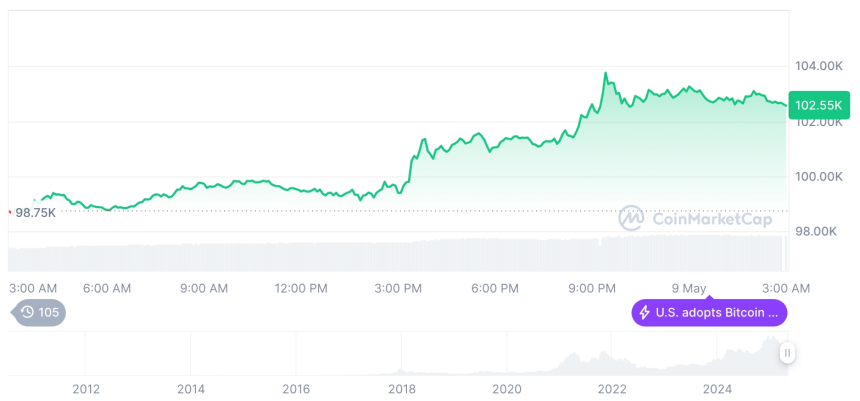
Task: Click the 104.00K price axis label
Action: tap(818, 66)
